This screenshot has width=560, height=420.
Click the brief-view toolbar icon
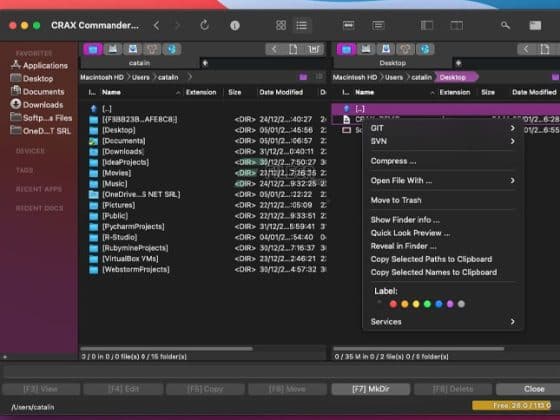tap(348, 25)
